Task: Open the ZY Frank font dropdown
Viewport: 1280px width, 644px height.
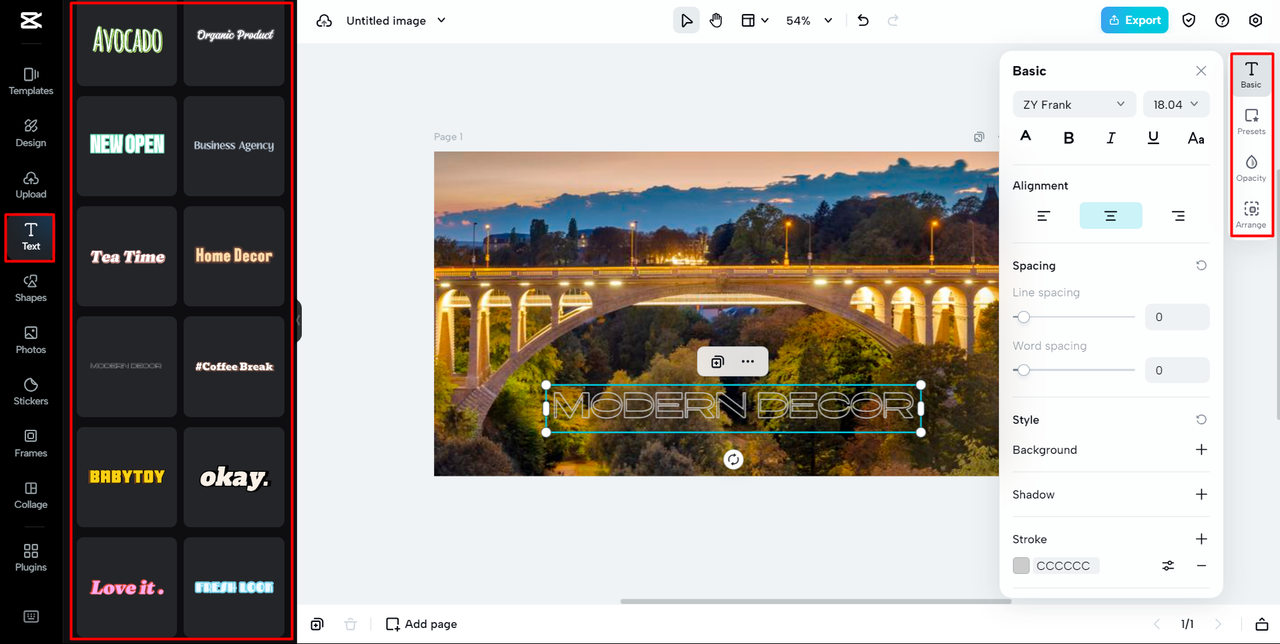Action: tap(1074, 104)
